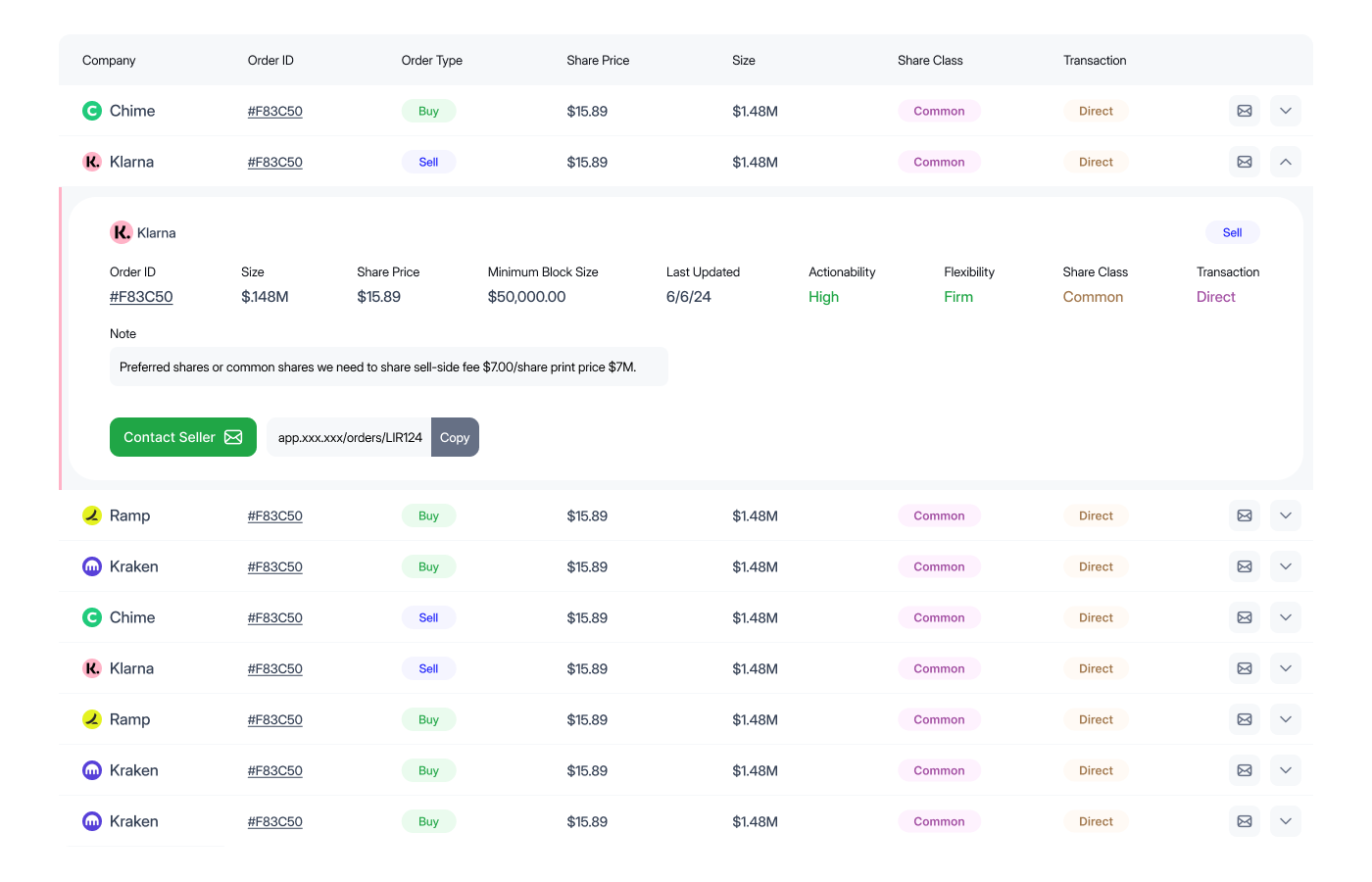Click the Direct tag in Chime Sell row
Screen dimensions: 1372x882
point(1096,617)
